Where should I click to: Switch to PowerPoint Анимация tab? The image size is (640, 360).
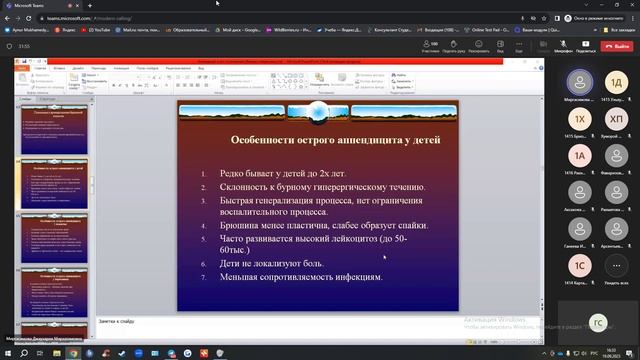(x=121, y=68)
